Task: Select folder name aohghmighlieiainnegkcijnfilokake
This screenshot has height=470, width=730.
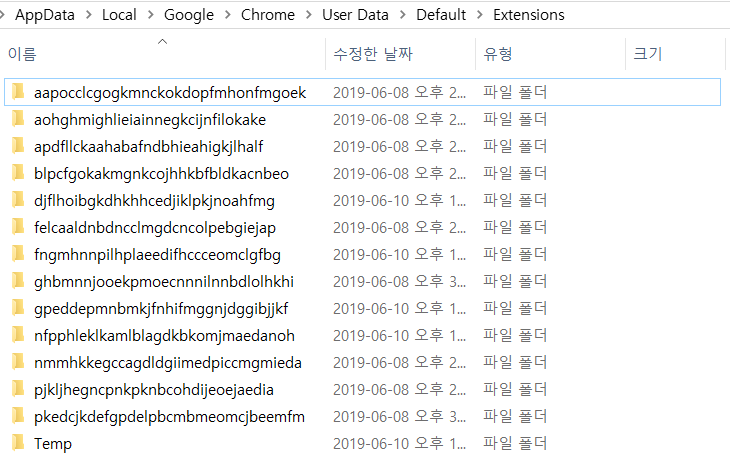Action: point(150,120)
